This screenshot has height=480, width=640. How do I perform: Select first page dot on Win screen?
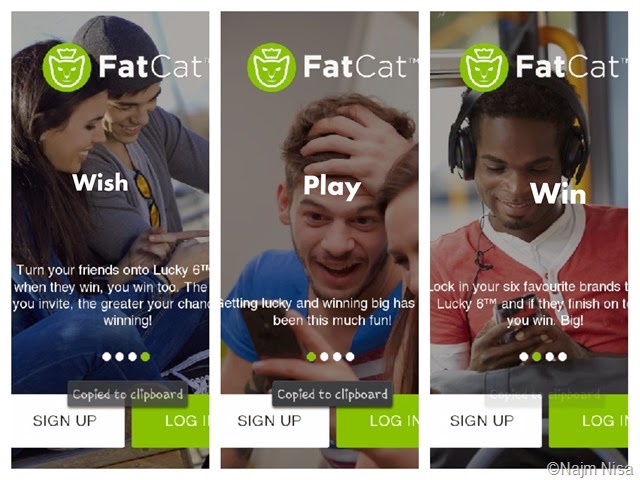point(524,357)
